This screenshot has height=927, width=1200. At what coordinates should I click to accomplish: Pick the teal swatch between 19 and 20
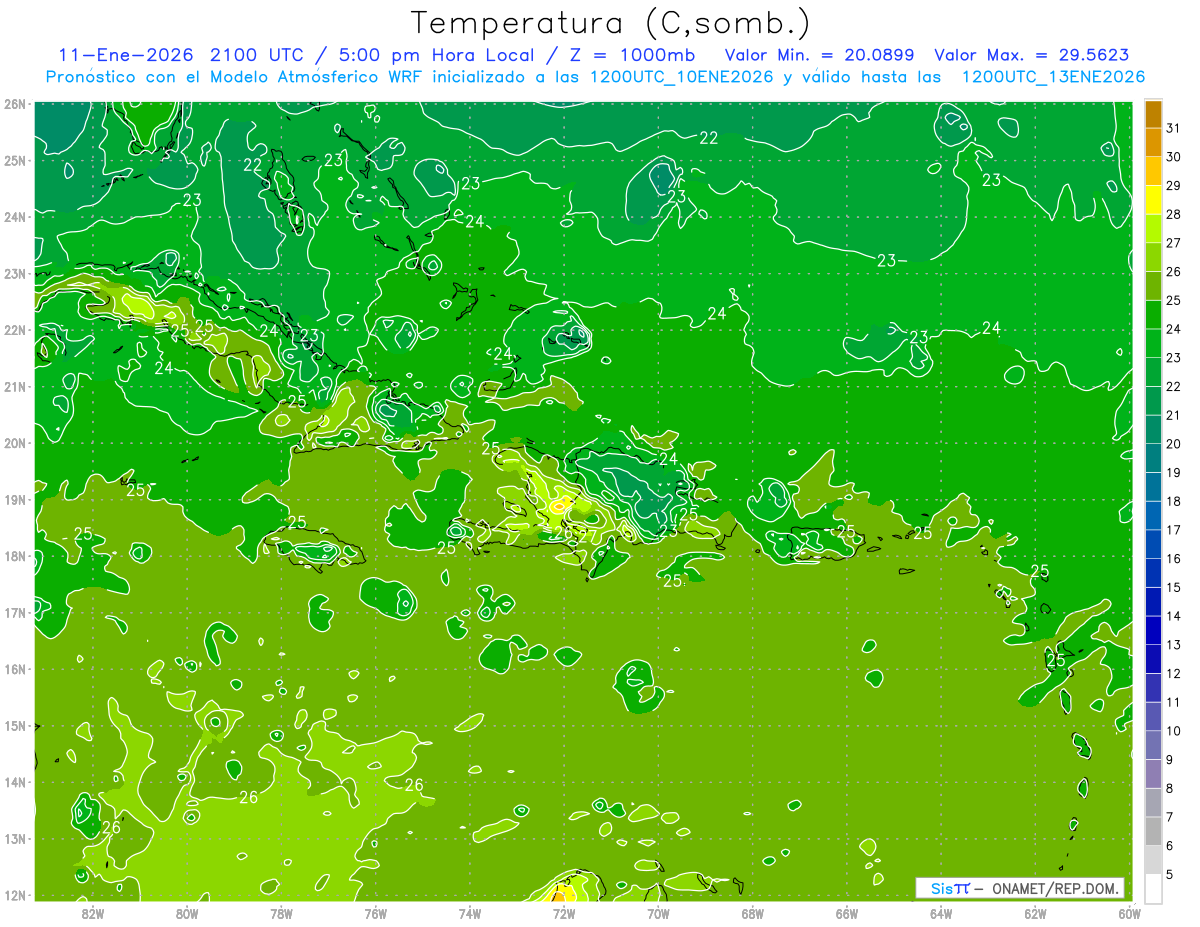pos(1153,458)
